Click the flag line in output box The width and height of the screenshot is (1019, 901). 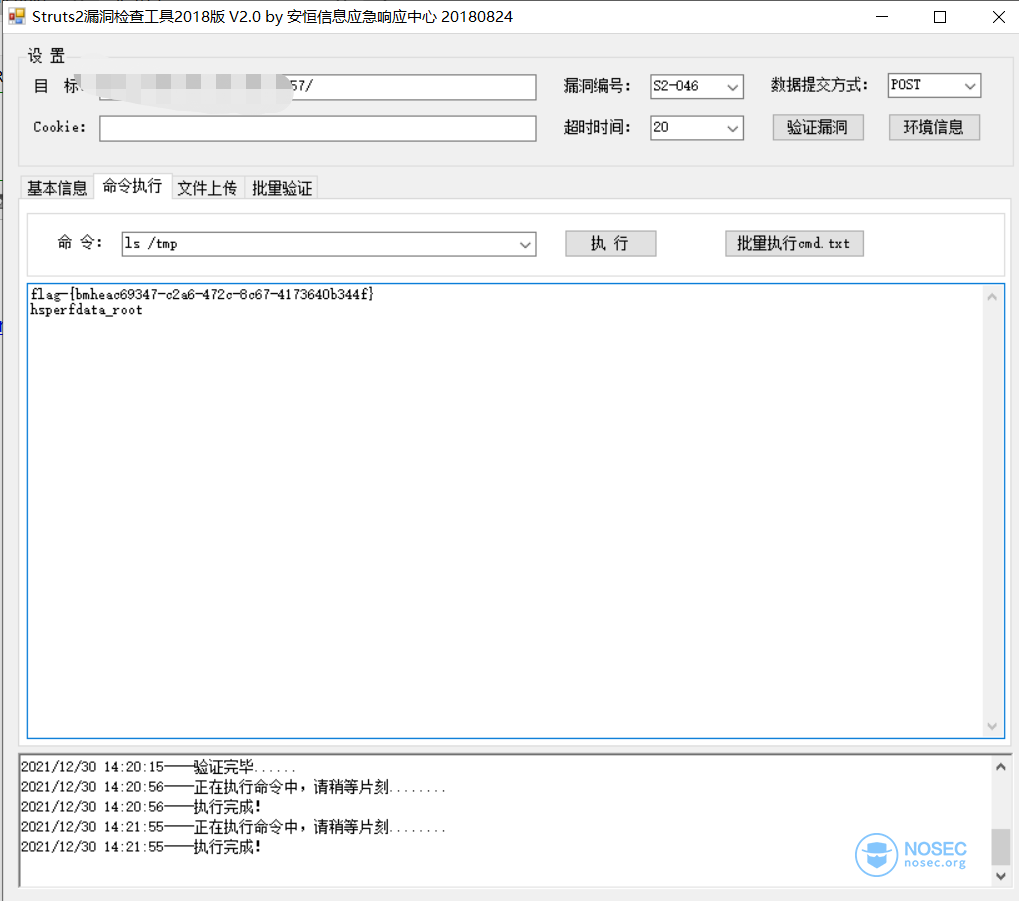tap(202, 294)
